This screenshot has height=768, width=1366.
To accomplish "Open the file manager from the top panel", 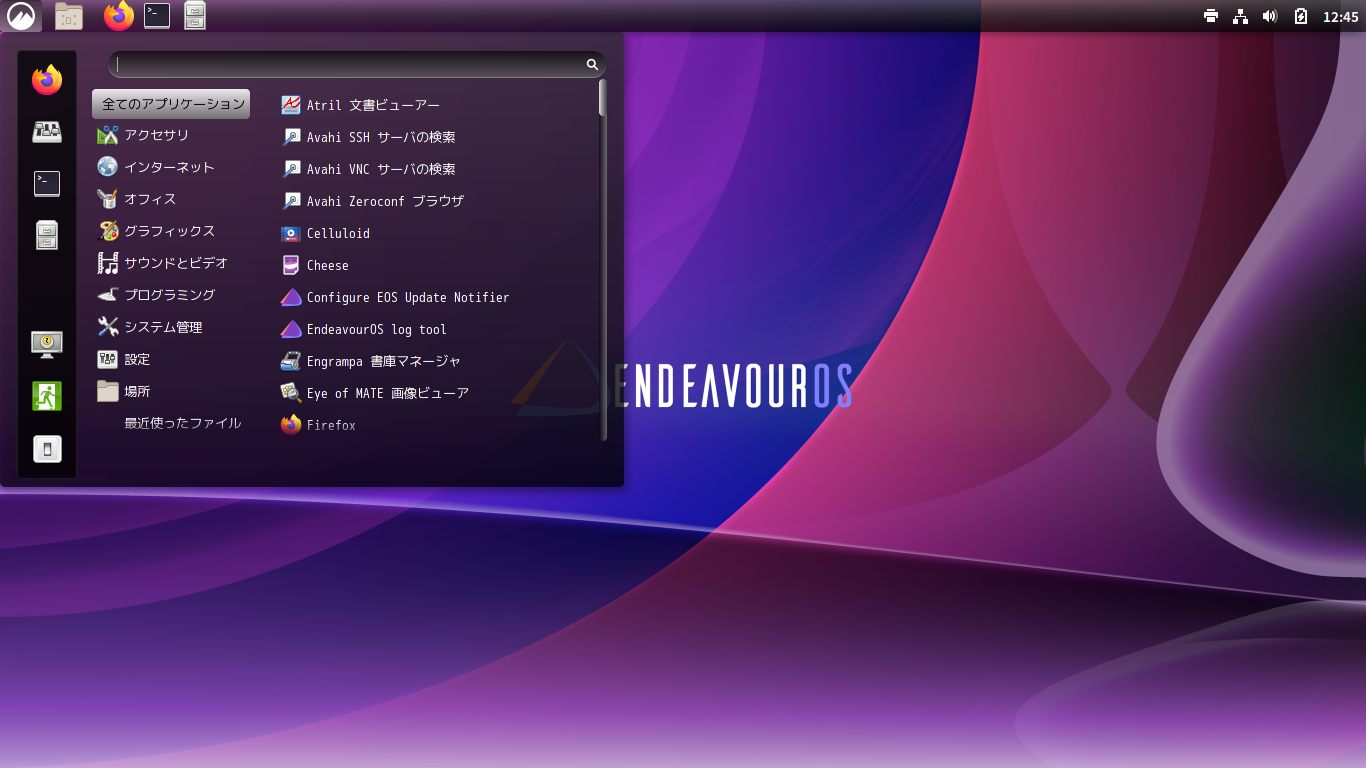I will coord(195,16).
